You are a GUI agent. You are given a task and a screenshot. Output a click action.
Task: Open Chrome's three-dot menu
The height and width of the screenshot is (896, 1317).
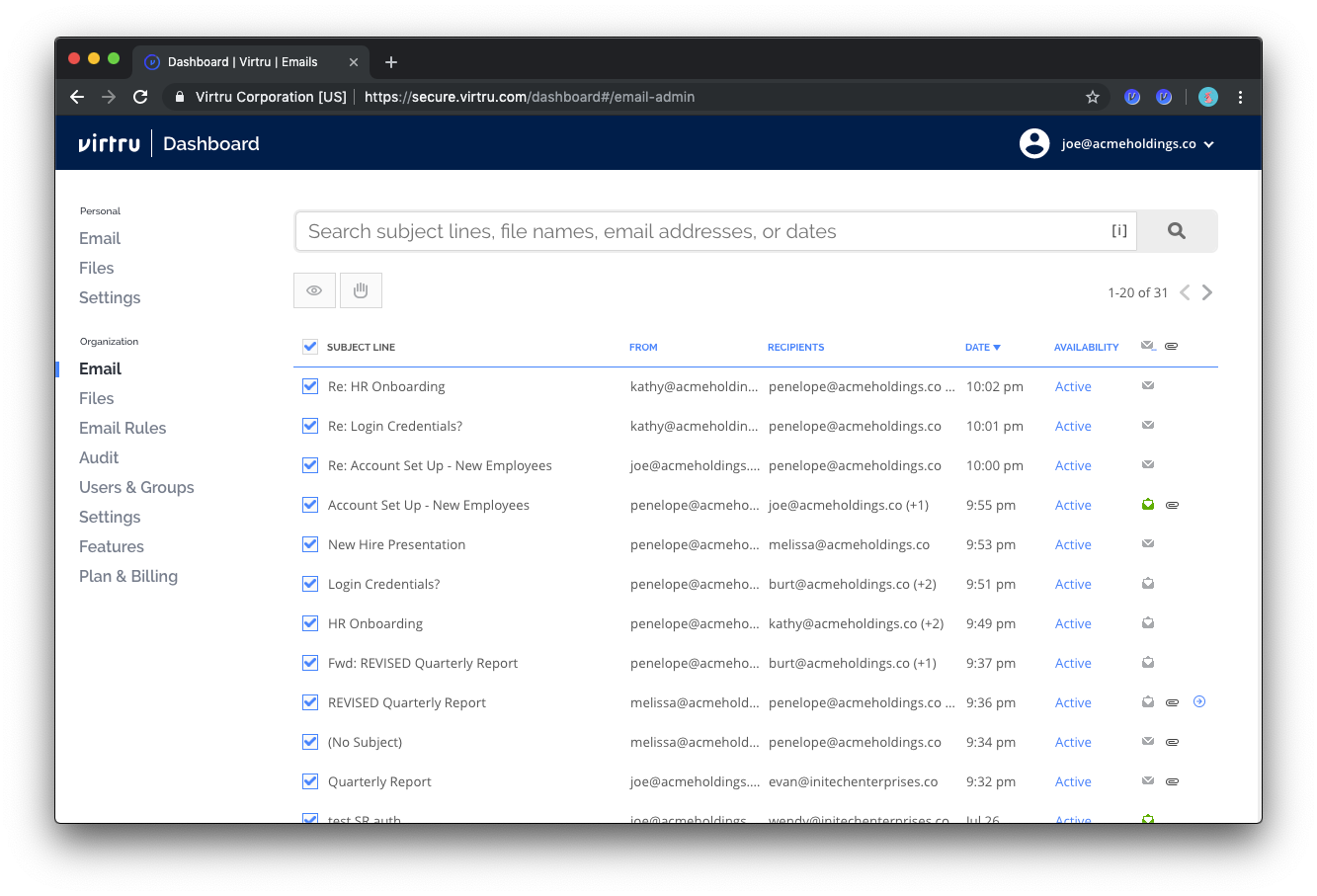tap(1240, 97)
